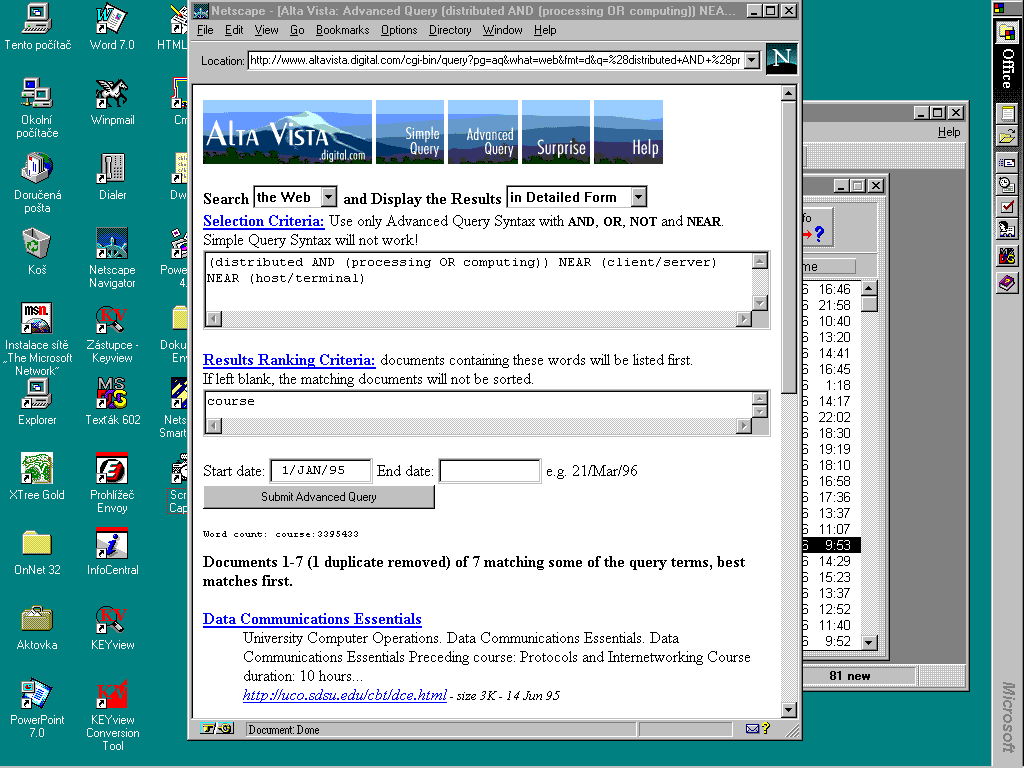Viewport: 1024px width, 768px height.
Task: Select the Zástupce - Keyview shortcut icon
Action: pos(112,333)
